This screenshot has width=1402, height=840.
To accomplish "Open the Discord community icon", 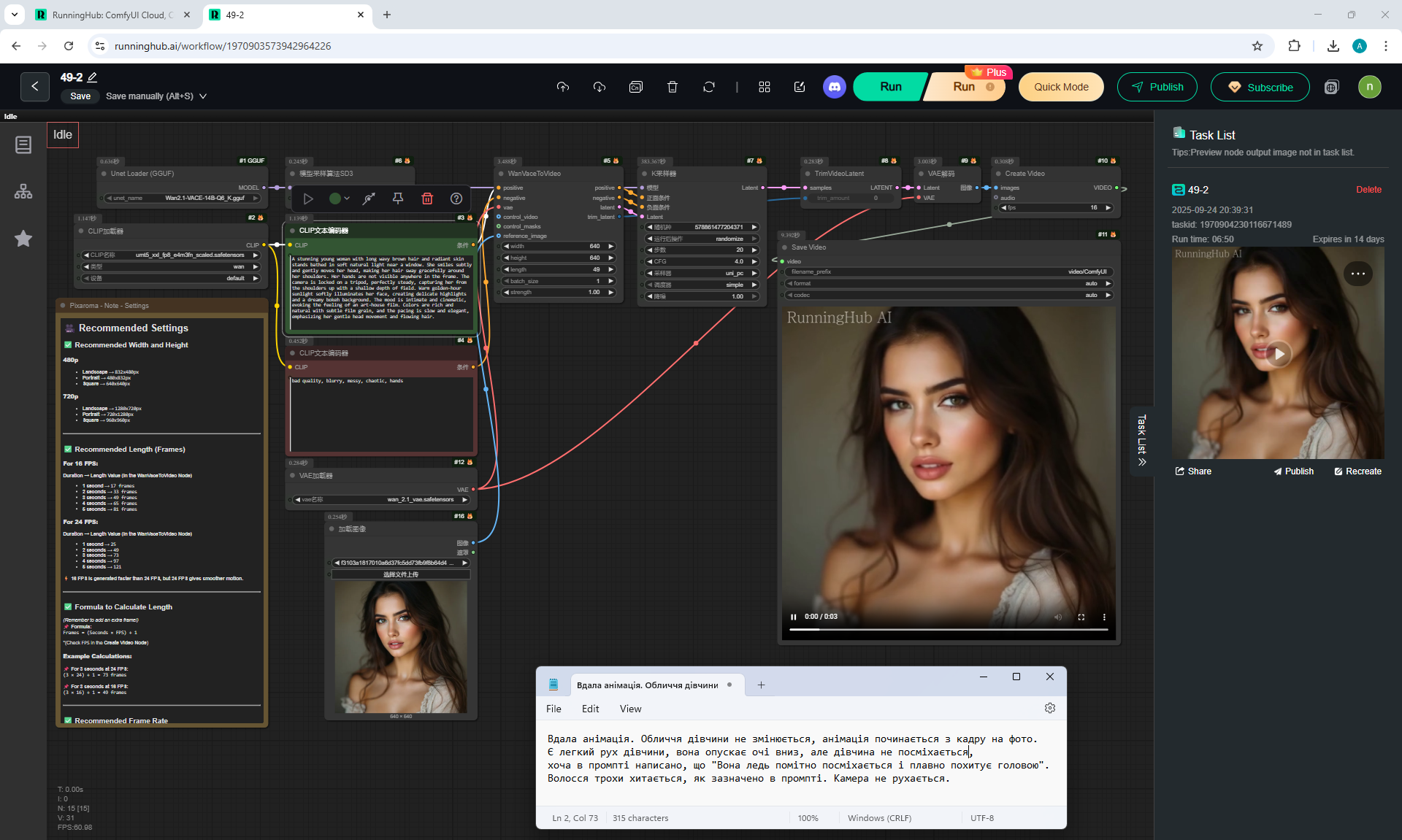I will [x=834, y=87].
